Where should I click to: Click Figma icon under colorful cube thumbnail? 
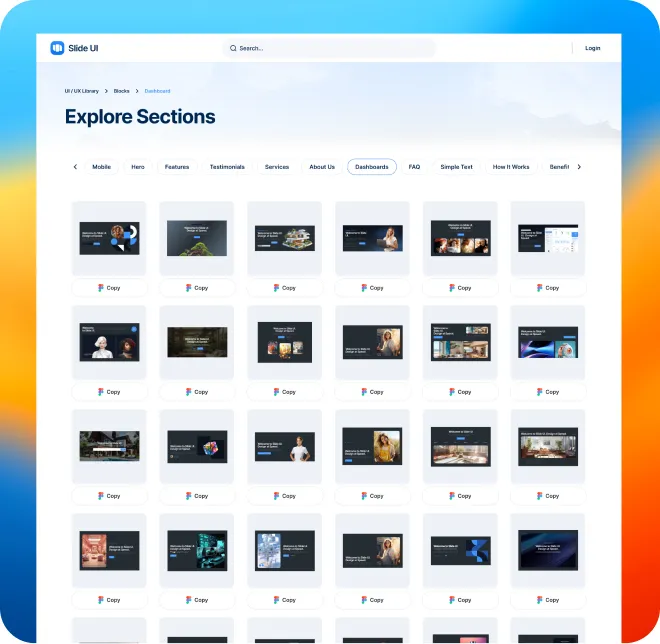pyautogui.click(x=189, y=496)
